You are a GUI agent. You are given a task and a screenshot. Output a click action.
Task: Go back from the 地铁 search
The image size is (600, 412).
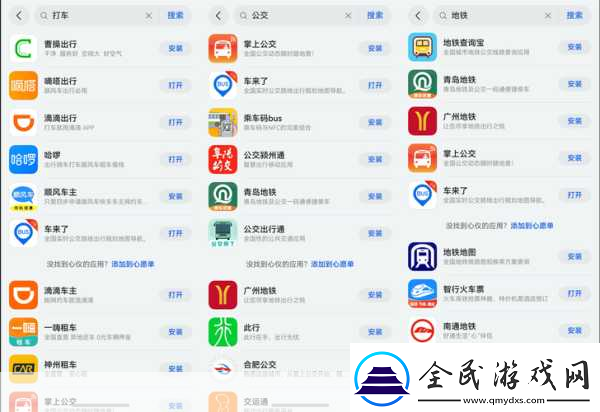point(418,16)
